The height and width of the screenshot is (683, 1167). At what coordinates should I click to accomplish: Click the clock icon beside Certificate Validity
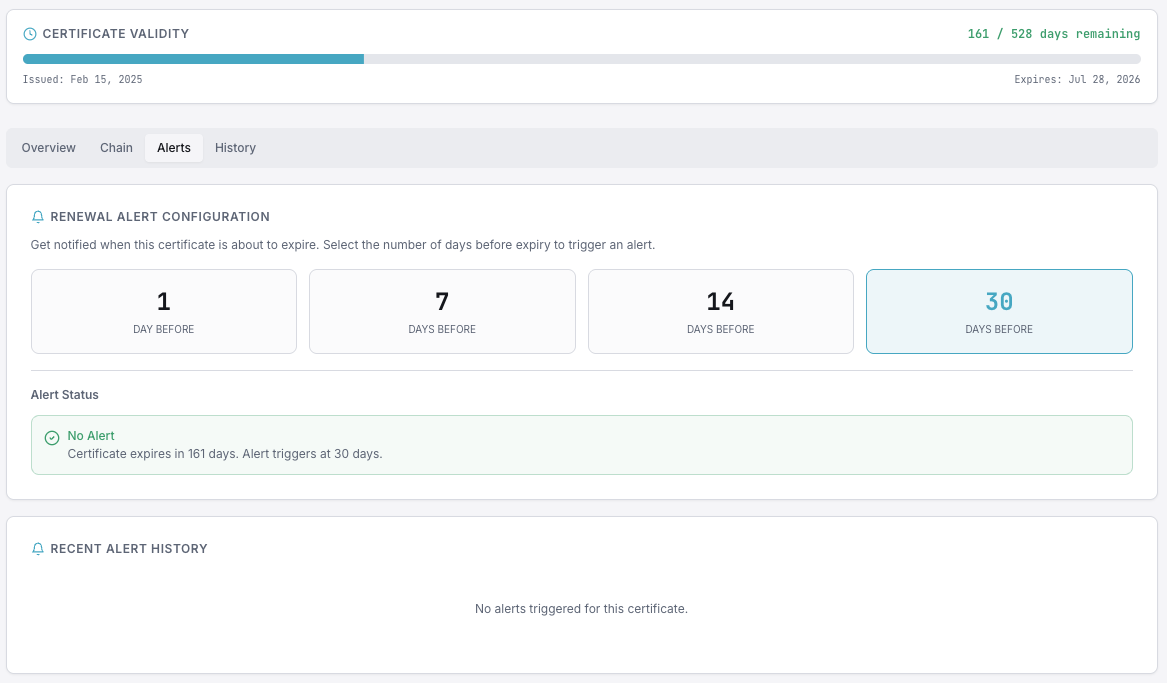[x=30, y=34]
